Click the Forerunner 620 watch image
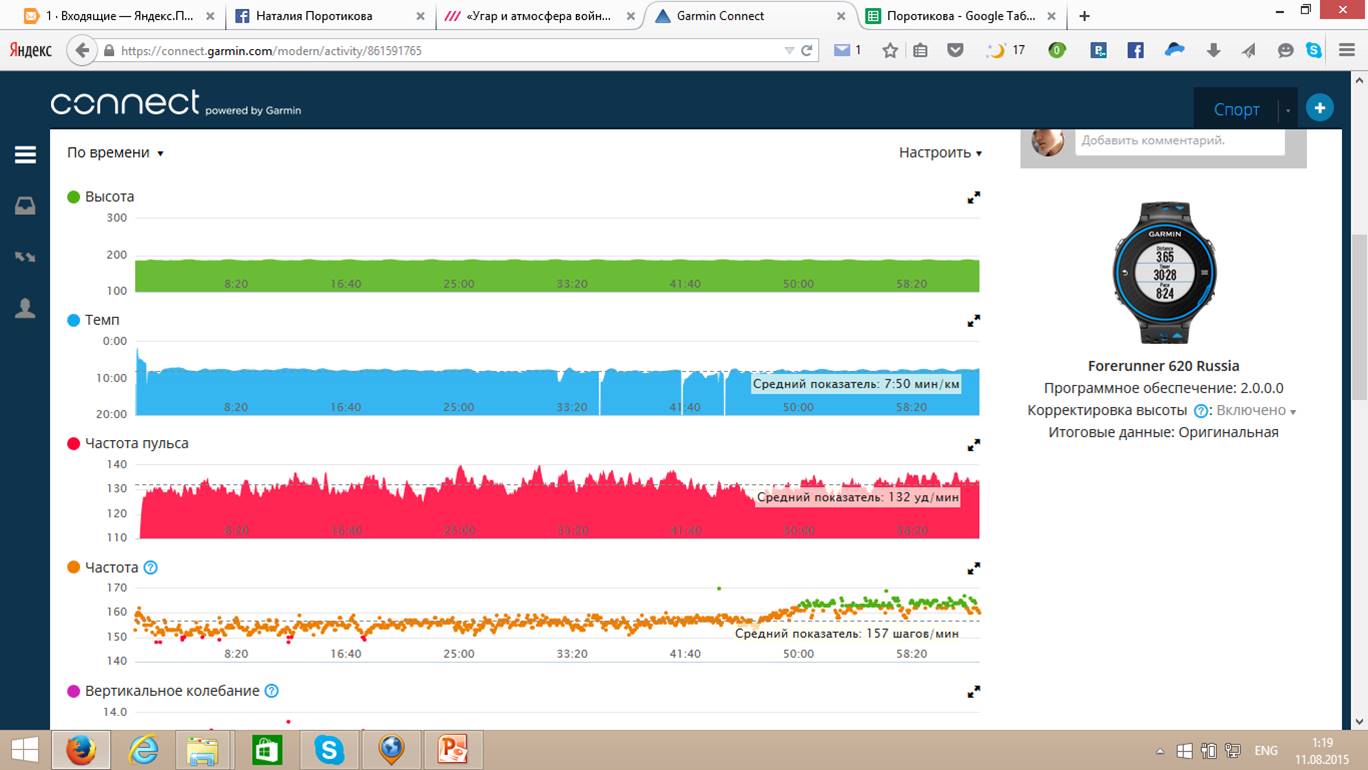Screen dimensions: 1368x770 coord(1164,271)
